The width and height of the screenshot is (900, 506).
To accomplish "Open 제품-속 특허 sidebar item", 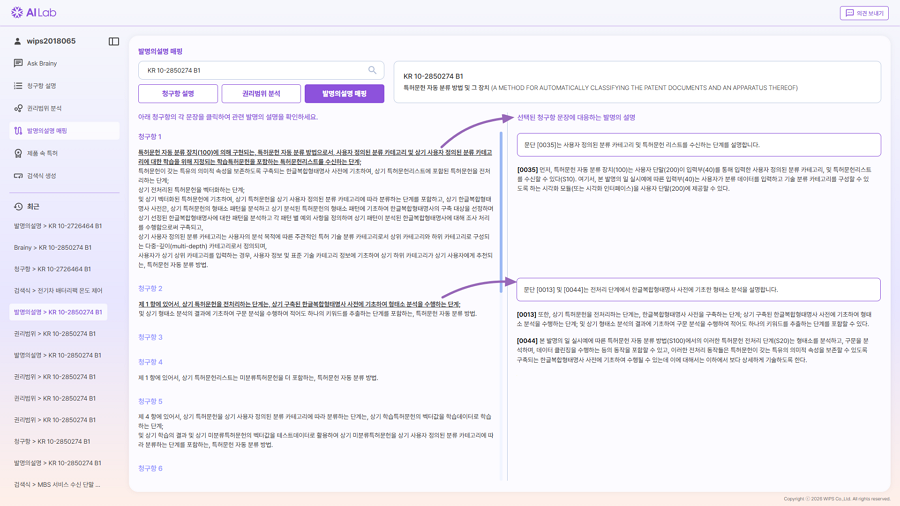I will (x=42, y=154).
